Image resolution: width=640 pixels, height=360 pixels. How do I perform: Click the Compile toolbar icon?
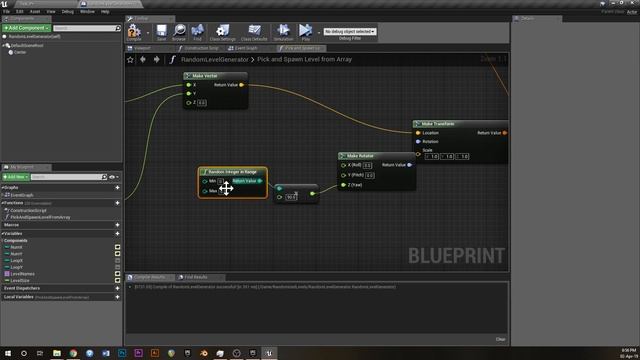tap(134, 32)
